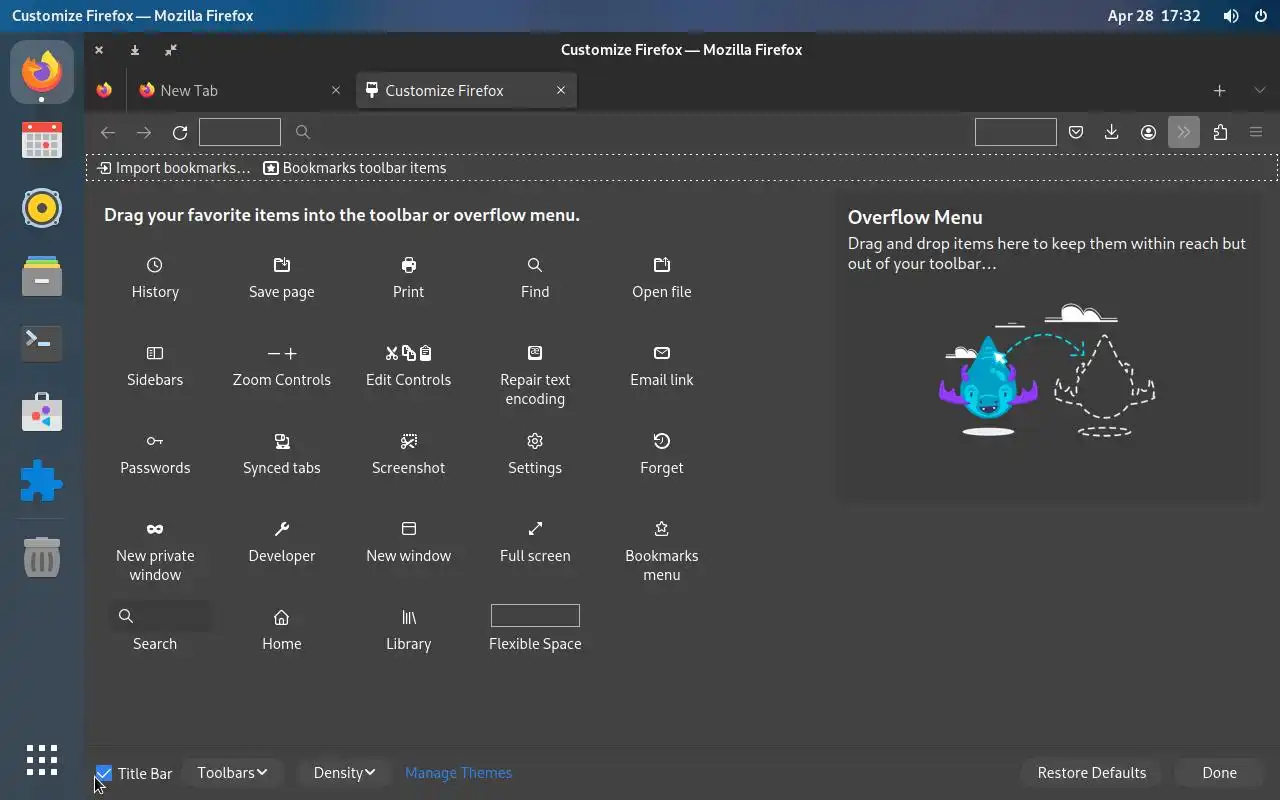Pick the Repair text encoding item
Image resolution: width=1280 pixels, height=800 pixels.
click(x=535, y=375)
